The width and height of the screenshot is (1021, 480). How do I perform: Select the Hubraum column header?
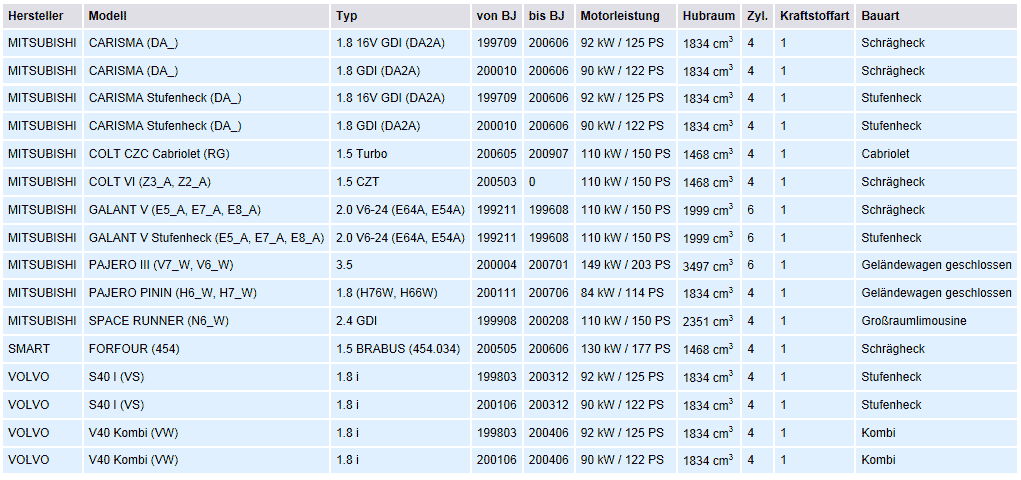709,16
